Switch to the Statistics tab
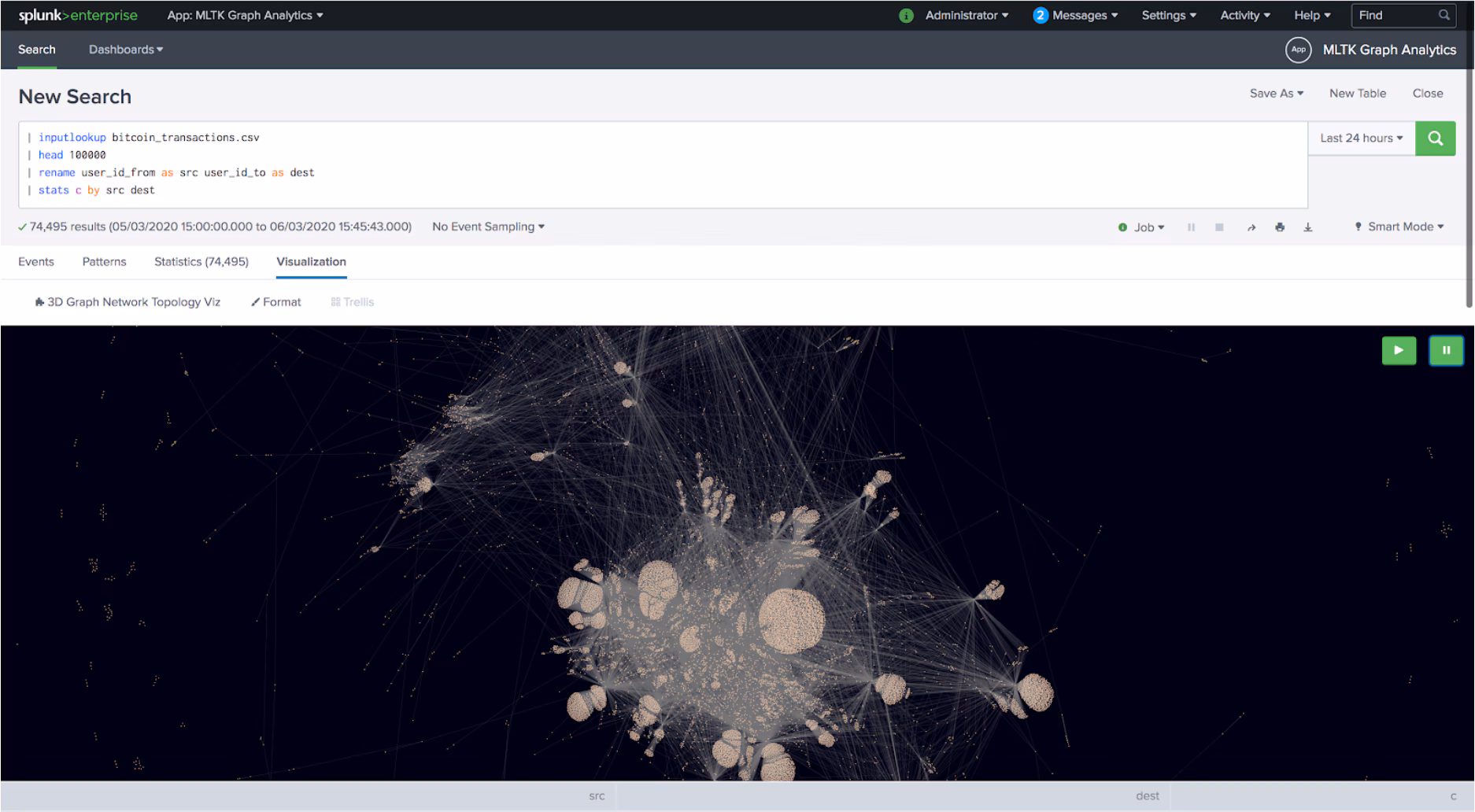This screenshot has height=812, width=1475. coord(201,261)
